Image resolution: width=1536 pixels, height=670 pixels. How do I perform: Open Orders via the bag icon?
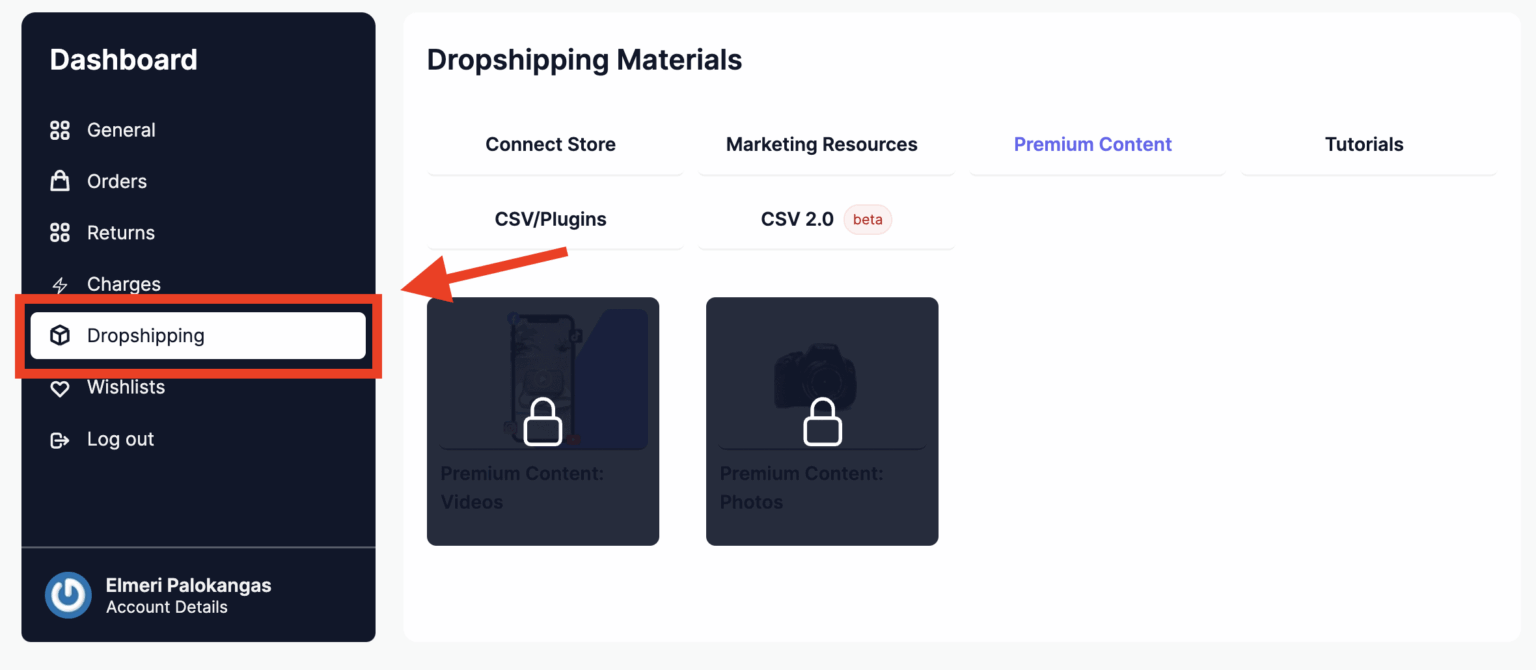(59, 181)
